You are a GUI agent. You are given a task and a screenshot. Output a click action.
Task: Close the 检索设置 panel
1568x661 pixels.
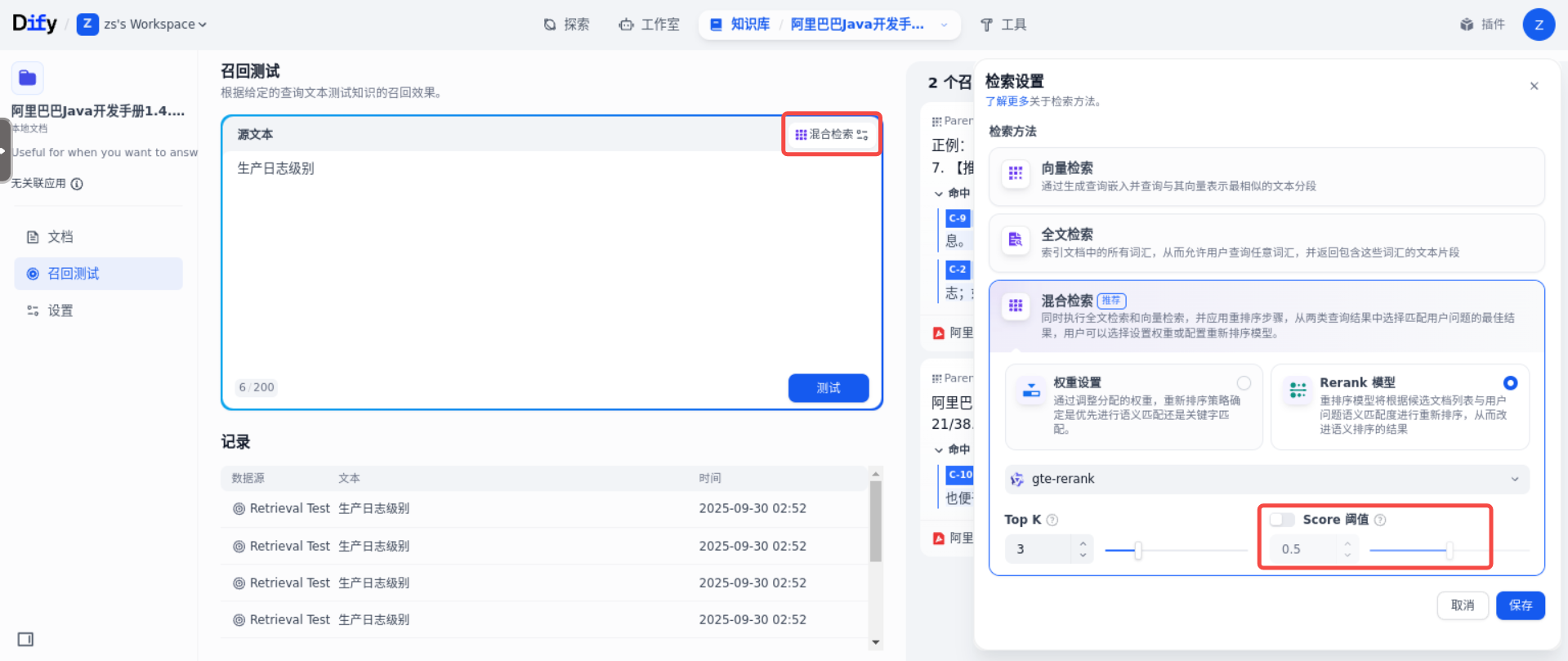pos(1534,86)
